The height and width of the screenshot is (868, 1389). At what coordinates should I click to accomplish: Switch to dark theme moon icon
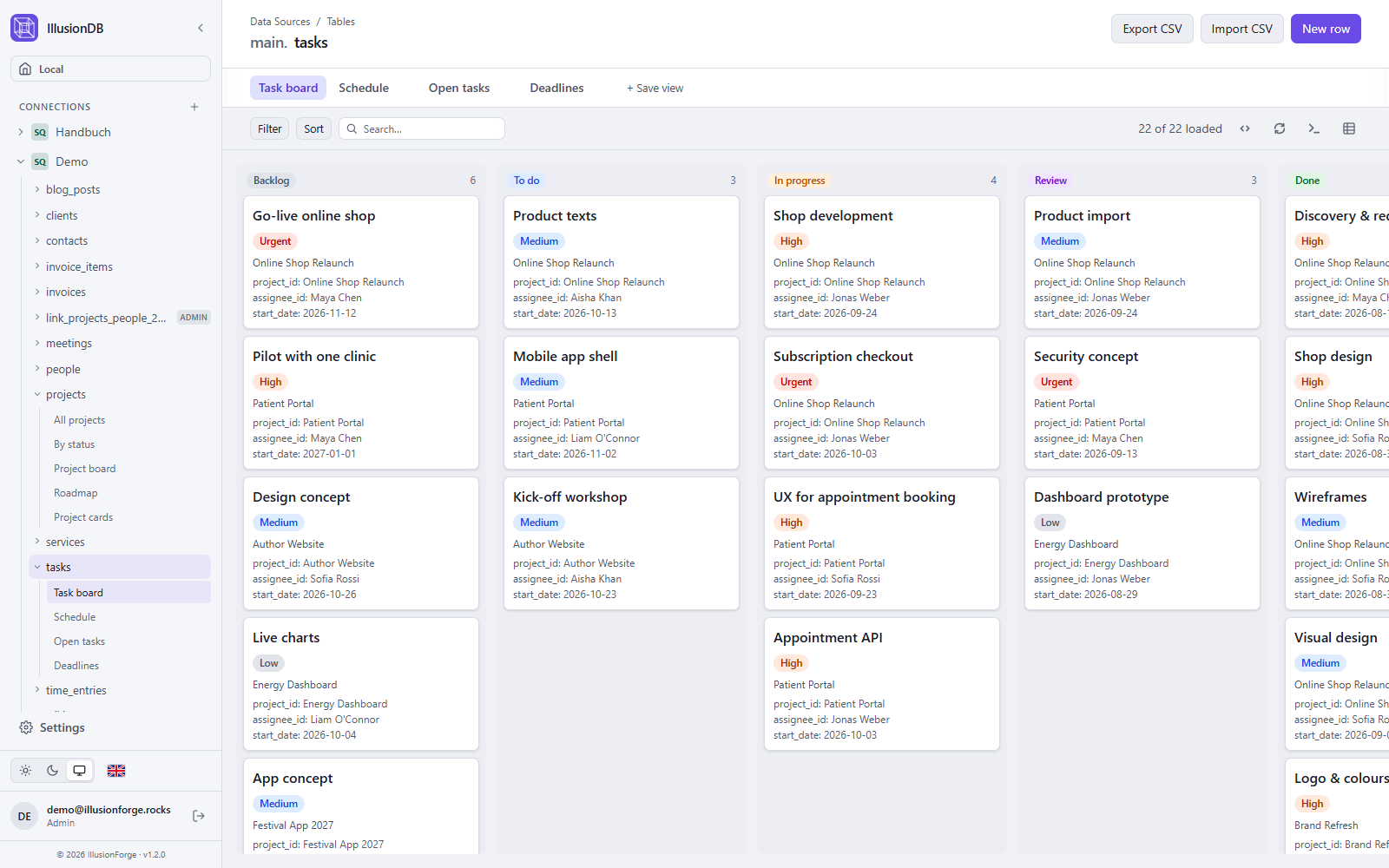52,770
